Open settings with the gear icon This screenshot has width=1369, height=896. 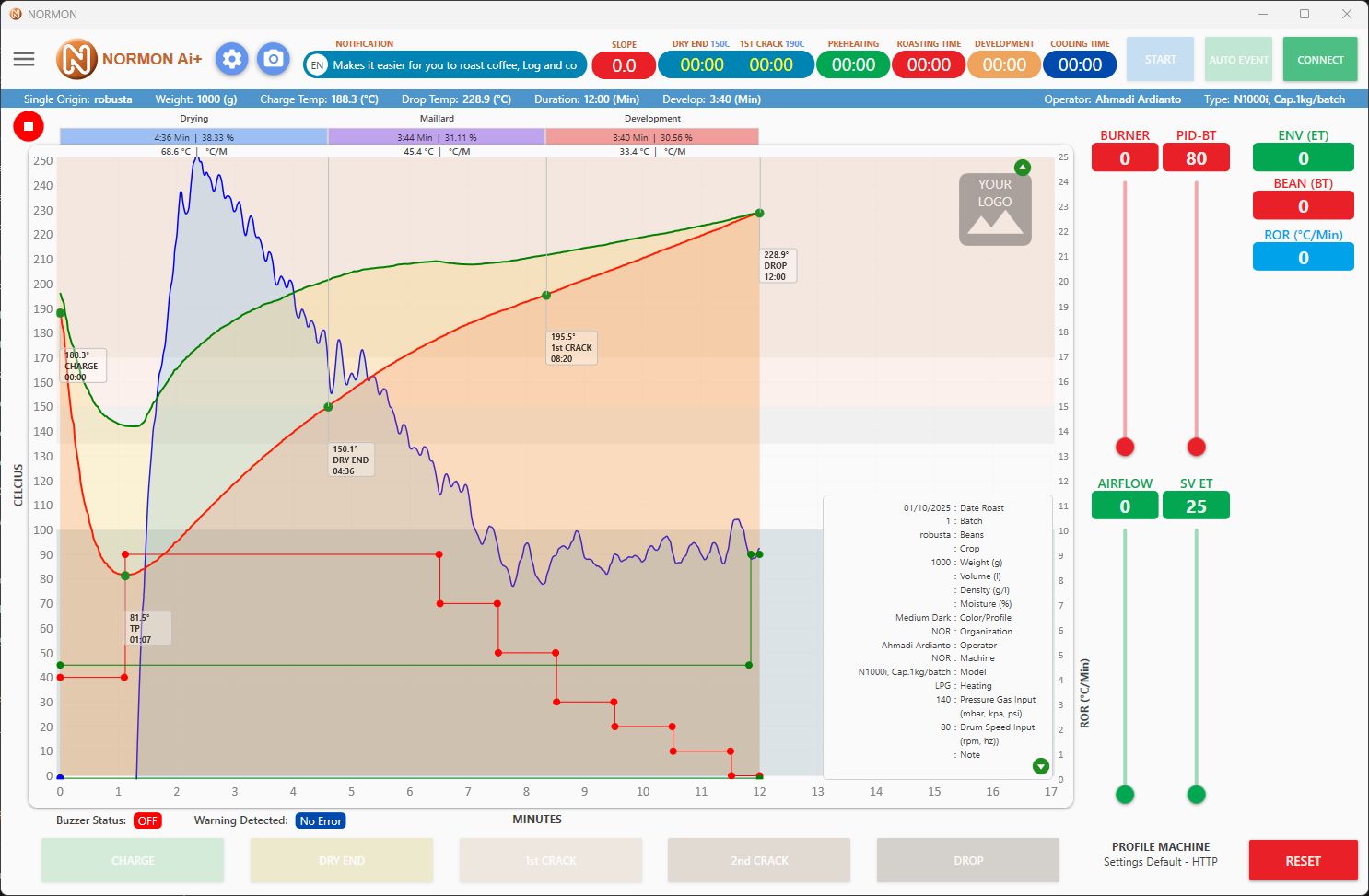(x=232, y=60)
